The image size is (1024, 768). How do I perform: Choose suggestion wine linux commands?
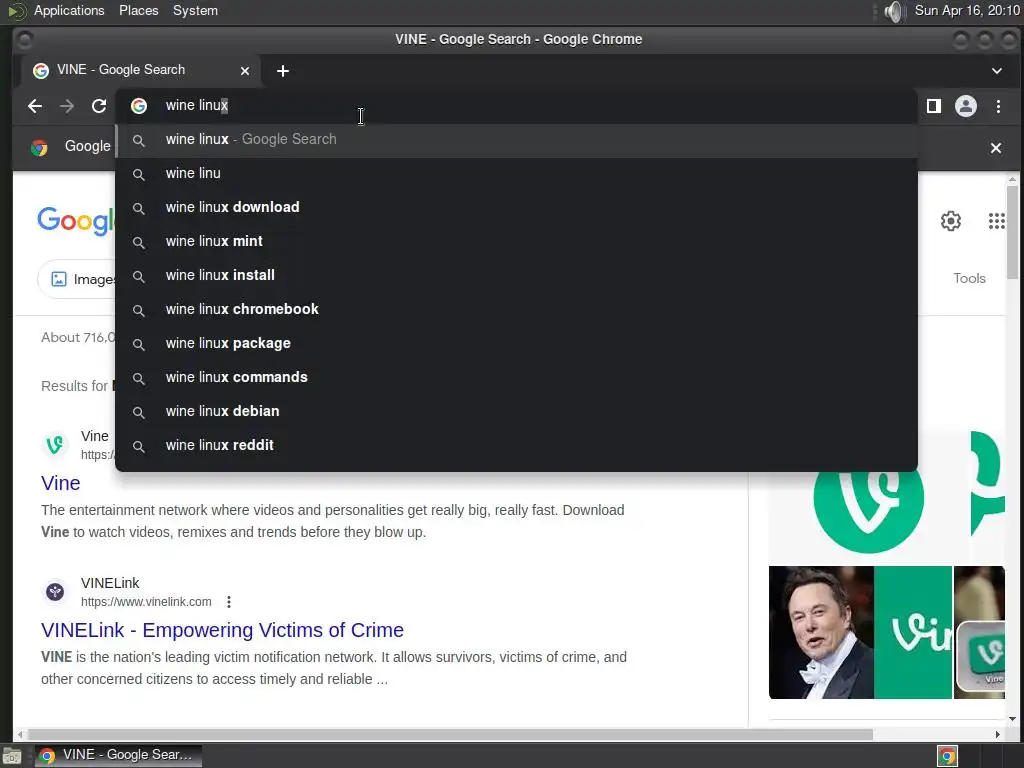516,377
